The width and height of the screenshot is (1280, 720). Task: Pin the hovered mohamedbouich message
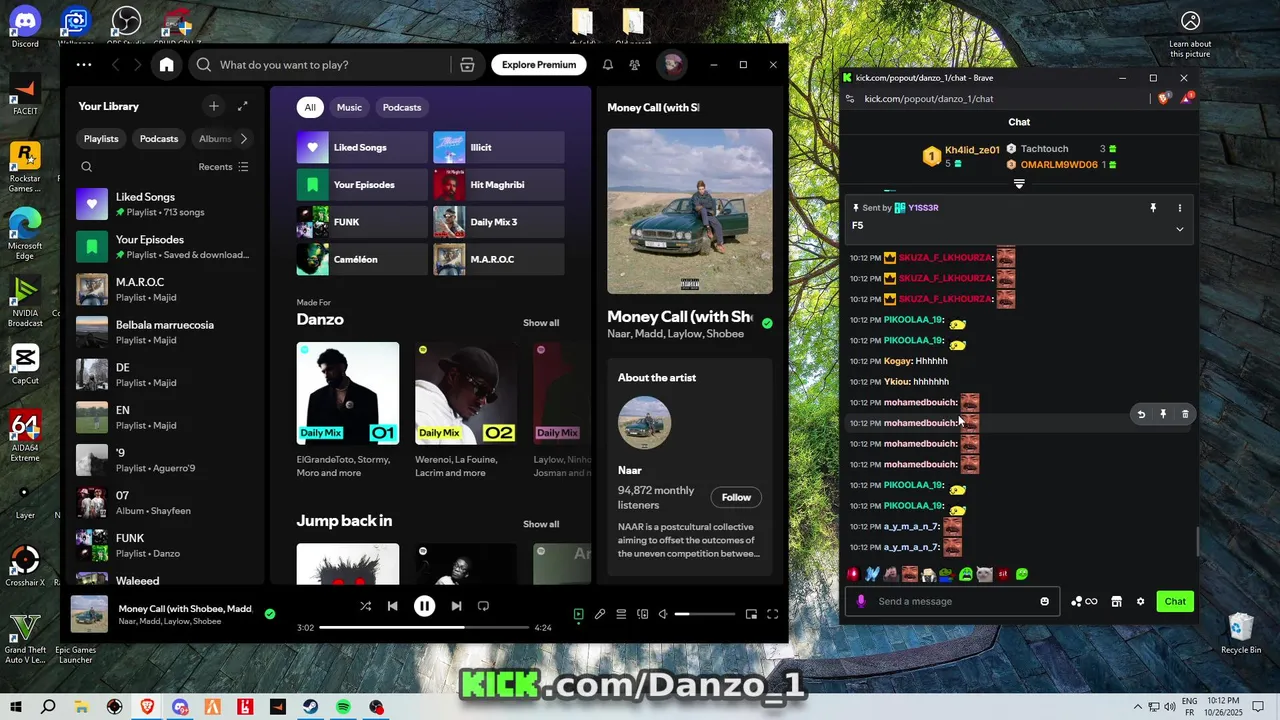1163,414
